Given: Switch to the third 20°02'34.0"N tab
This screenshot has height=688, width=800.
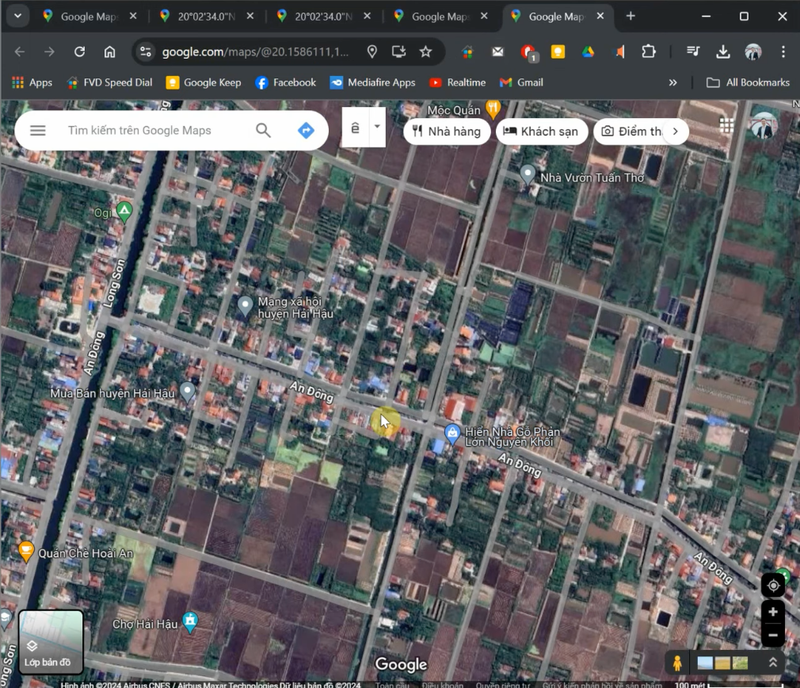Looking at the screenshot, I should coord(323,16).
